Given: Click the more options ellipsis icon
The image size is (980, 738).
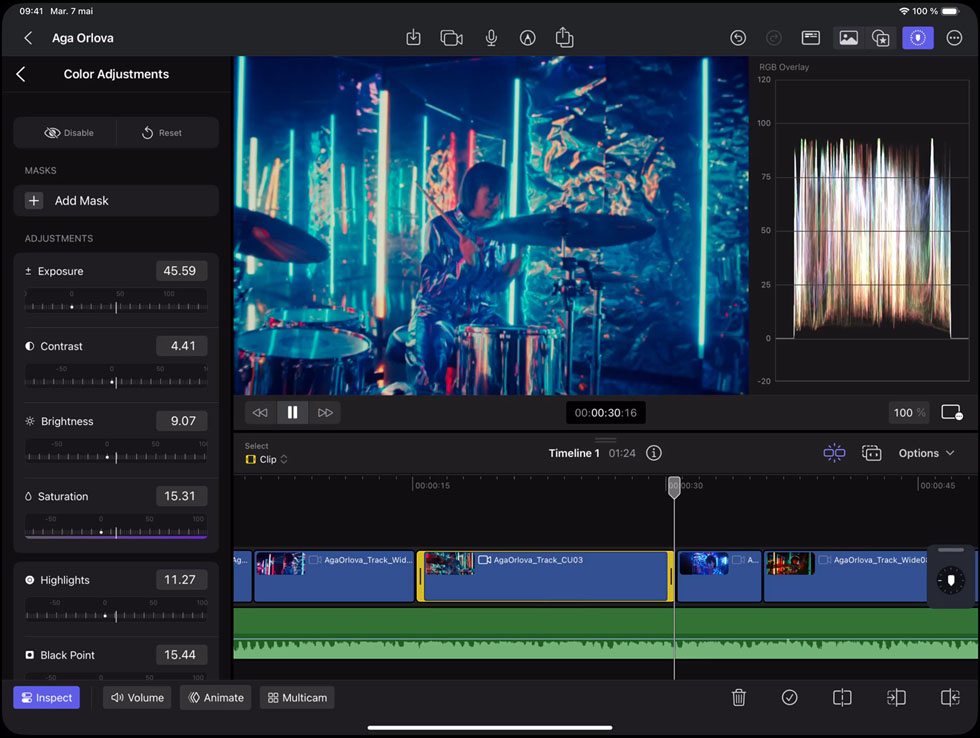Looking at the screenshot, I should [954, 38].
